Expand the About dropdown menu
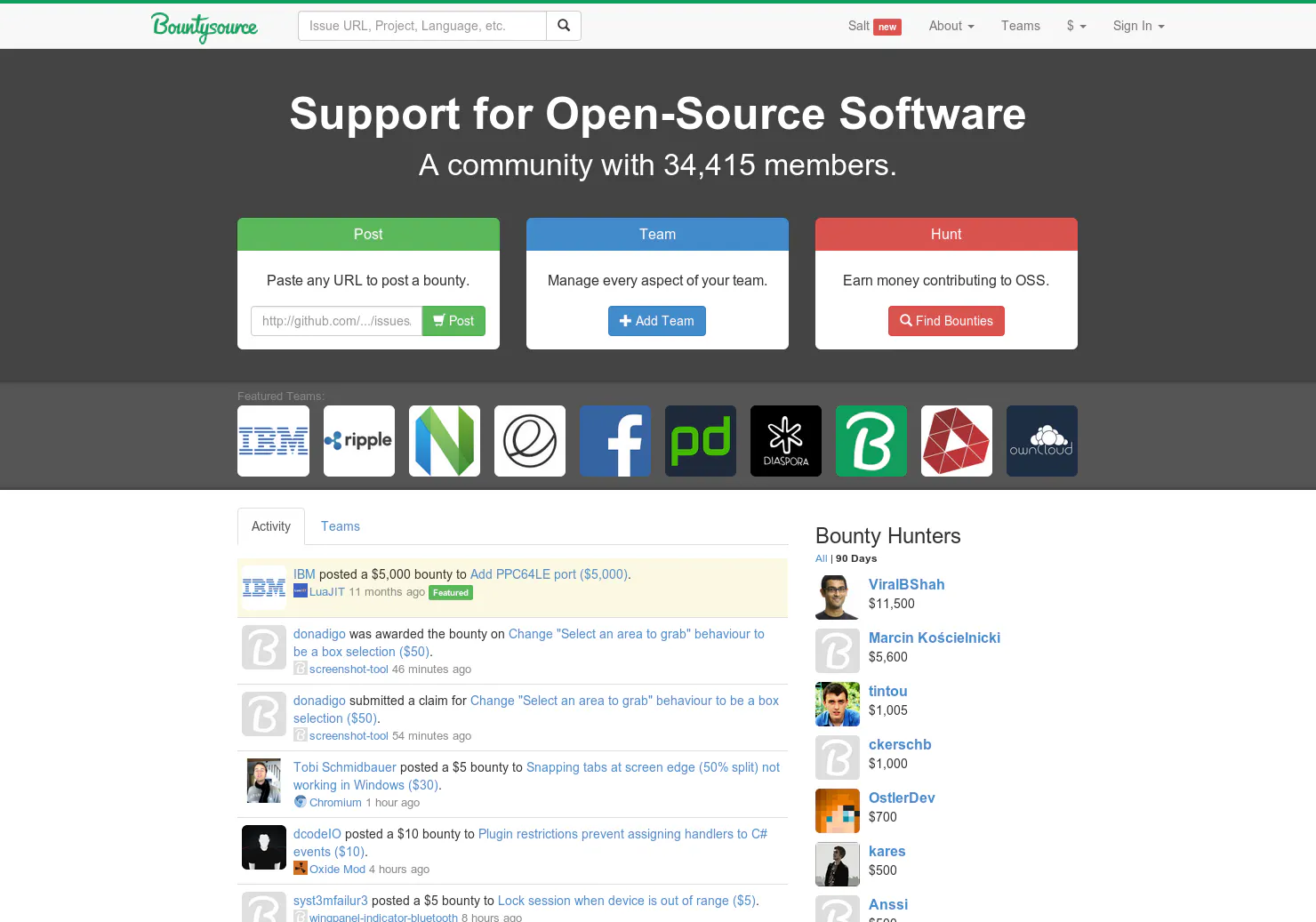 point(951,26)
